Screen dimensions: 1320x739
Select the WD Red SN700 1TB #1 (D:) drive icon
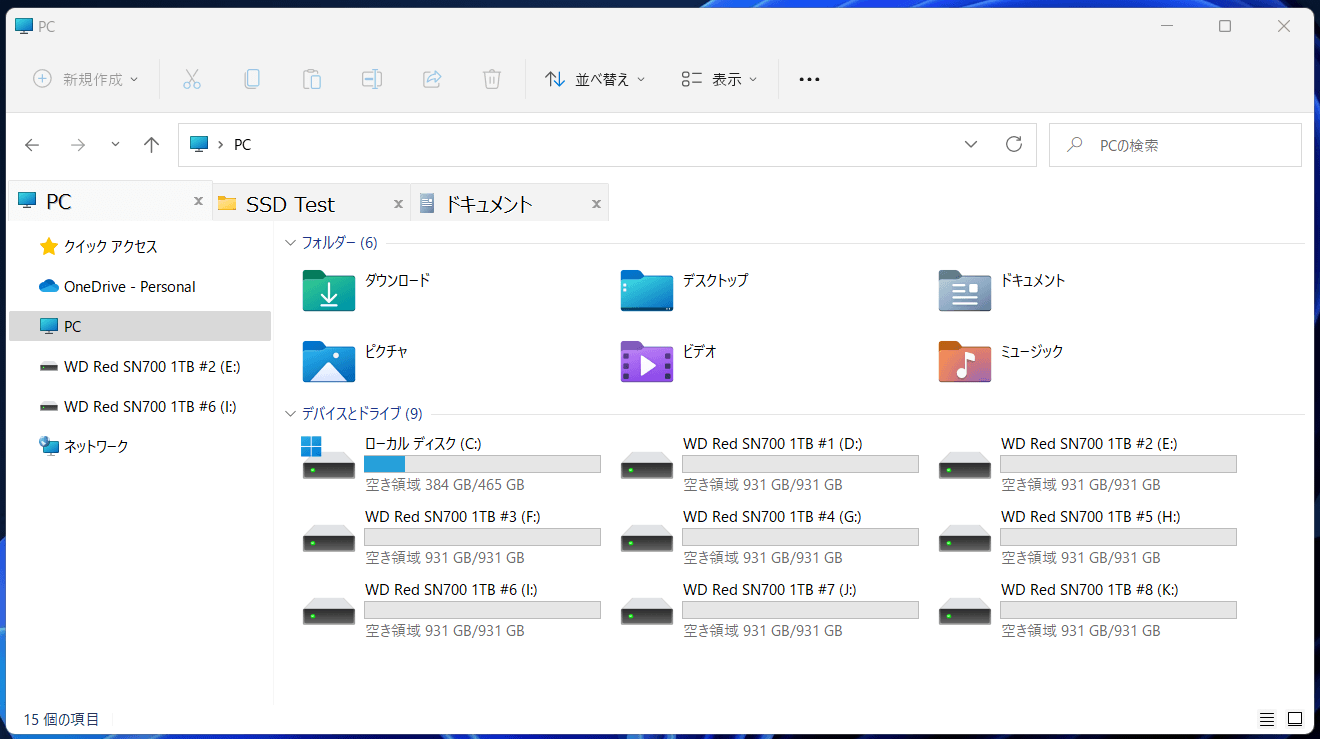(x=647, y=465)
